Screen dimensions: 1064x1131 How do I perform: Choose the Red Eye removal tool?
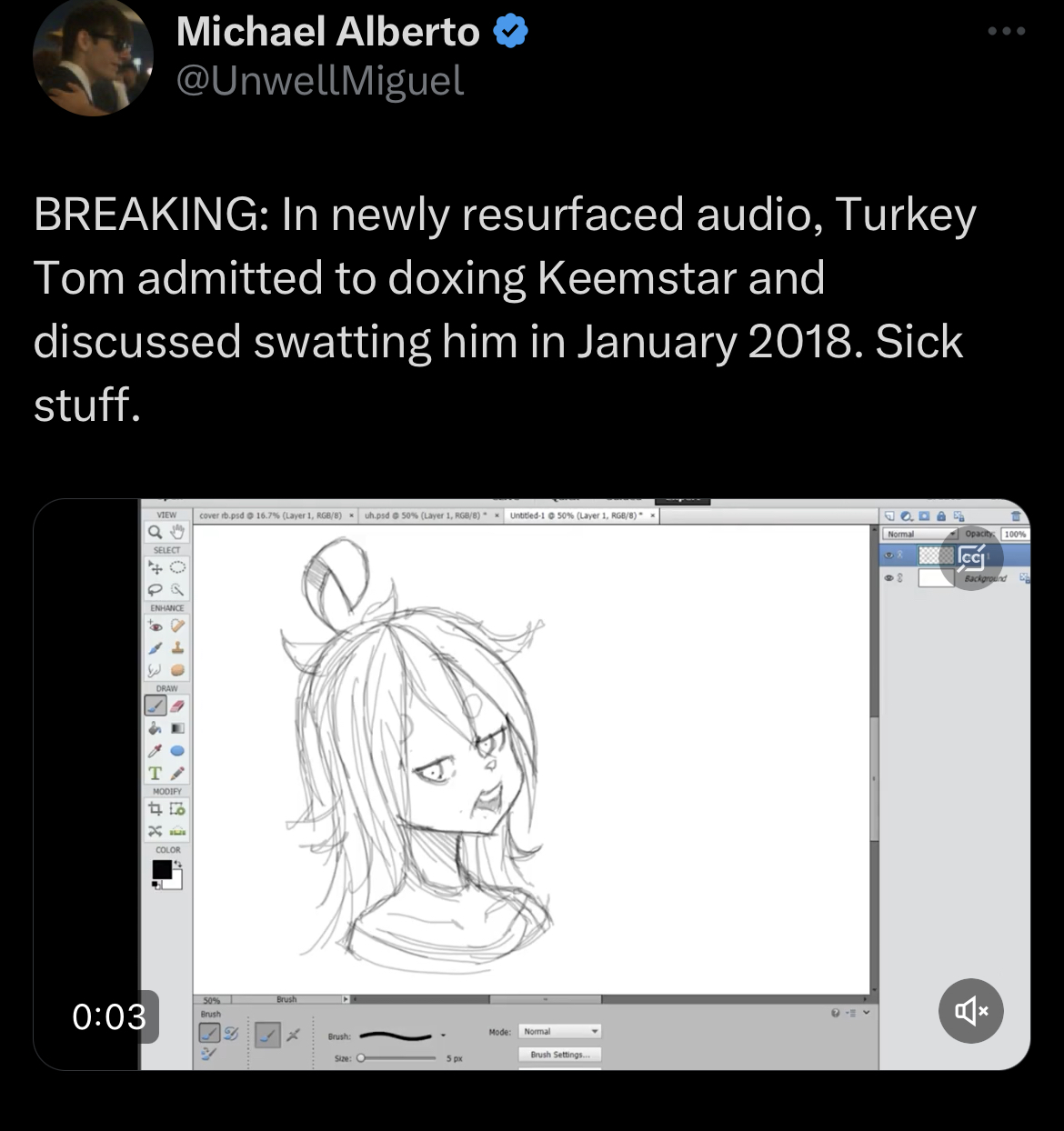point(156,626)
